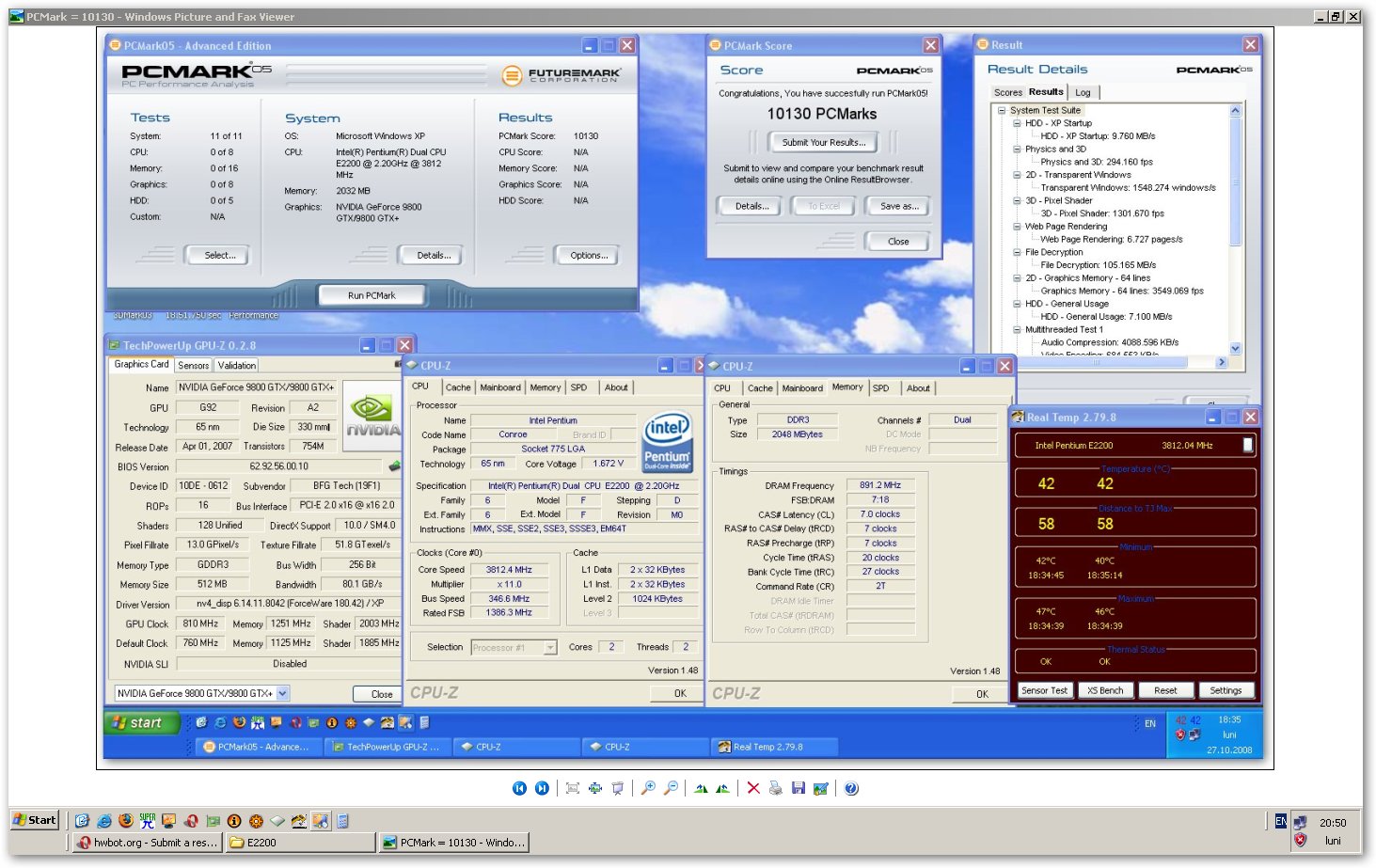Open SPD tab in the CPU-Z memory timings window
Screen dimensions: 1376x868
click(881, 388)
